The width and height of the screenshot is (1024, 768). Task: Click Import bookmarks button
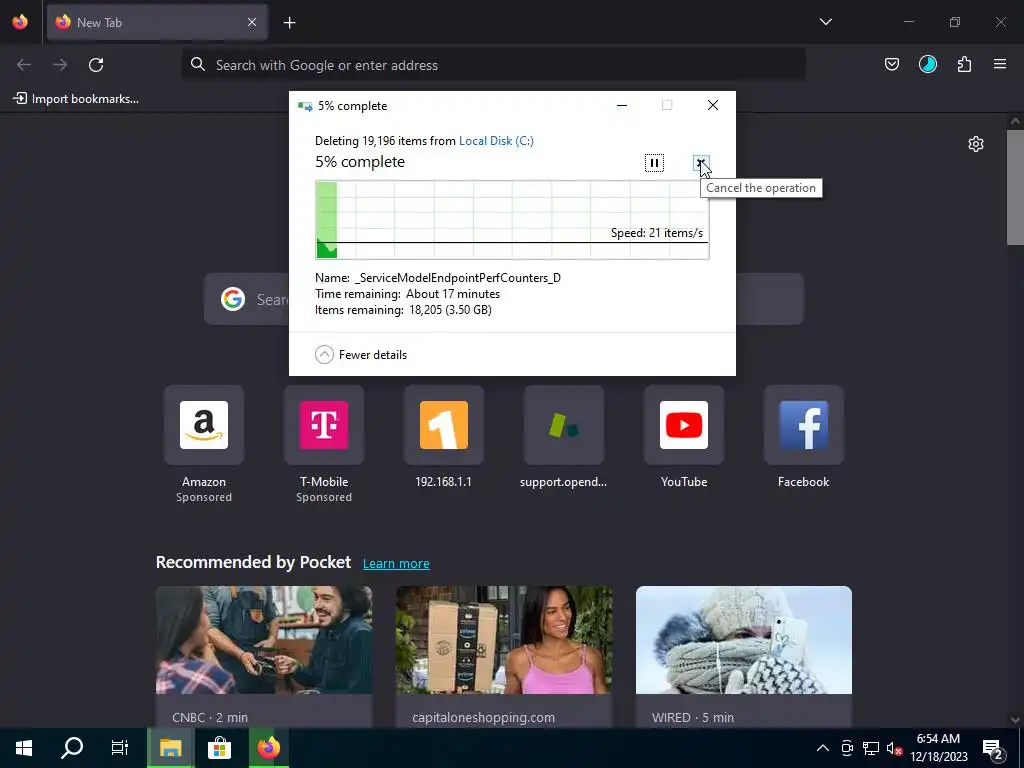(x=76, y=99)
